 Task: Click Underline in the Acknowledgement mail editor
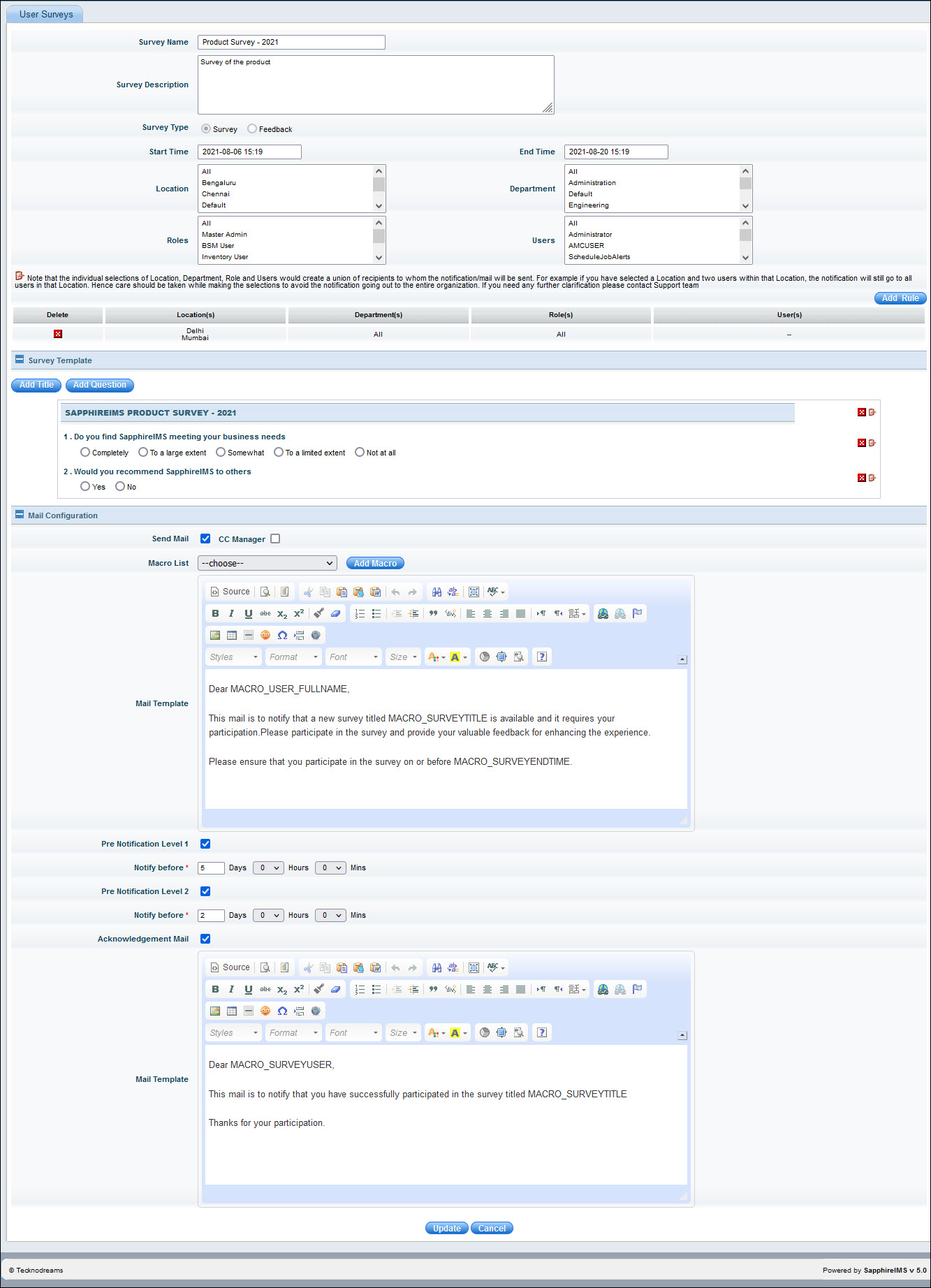pyautogui.click(x=248, y=989)
